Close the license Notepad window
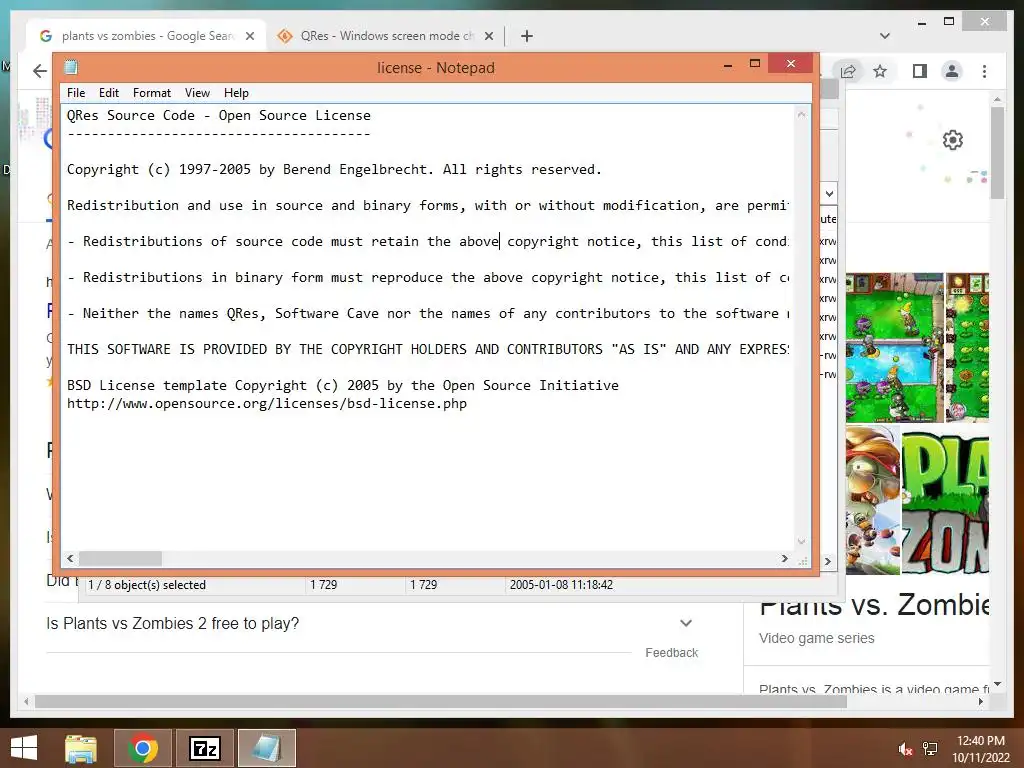This screenshot has height=768, width=1024. point(791,63)
